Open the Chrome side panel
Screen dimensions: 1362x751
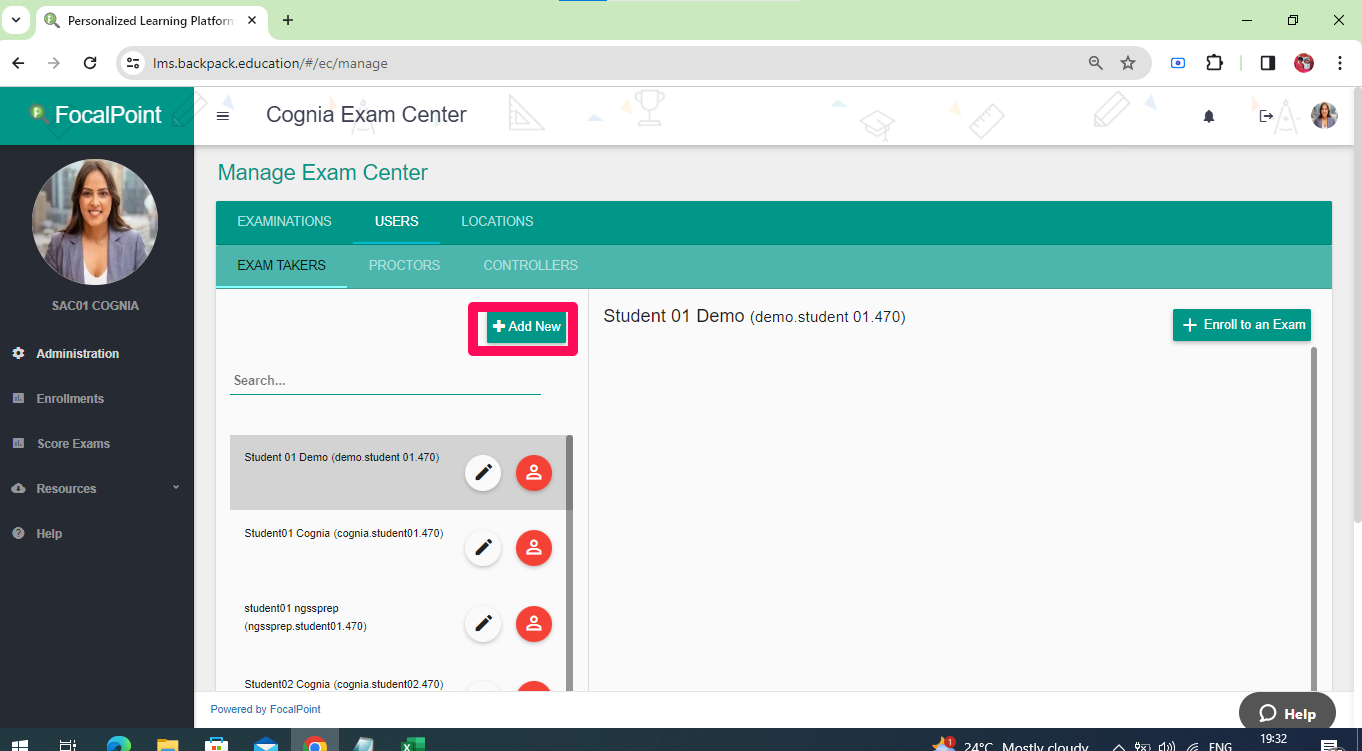point(1268,63)
